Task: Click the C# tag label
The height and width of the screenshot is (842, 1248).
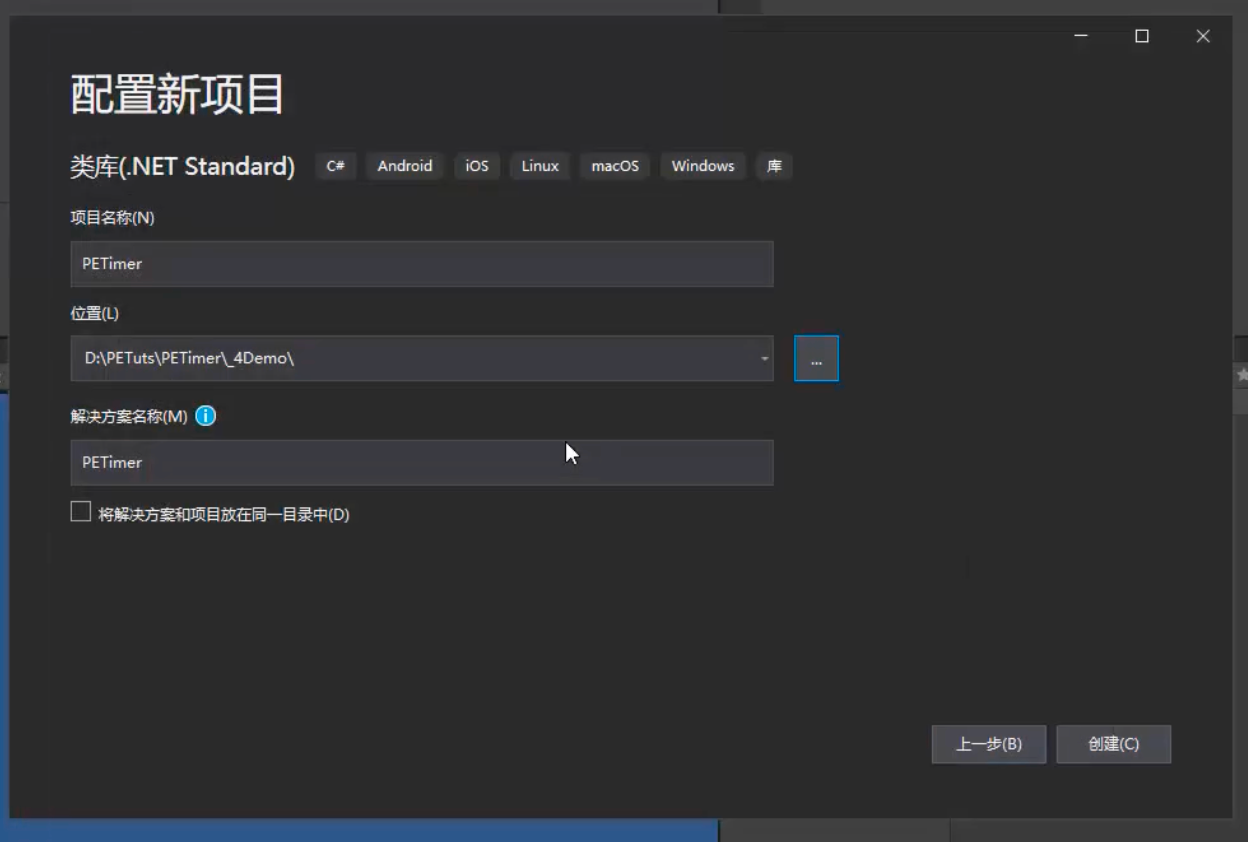Action: pos(336,166)
